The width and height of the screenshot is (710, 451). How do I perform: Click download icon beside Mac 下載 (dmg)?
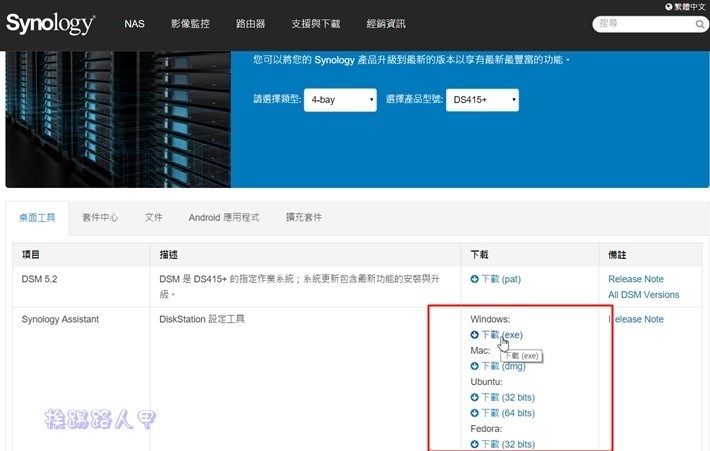click(x=474, y=366)
